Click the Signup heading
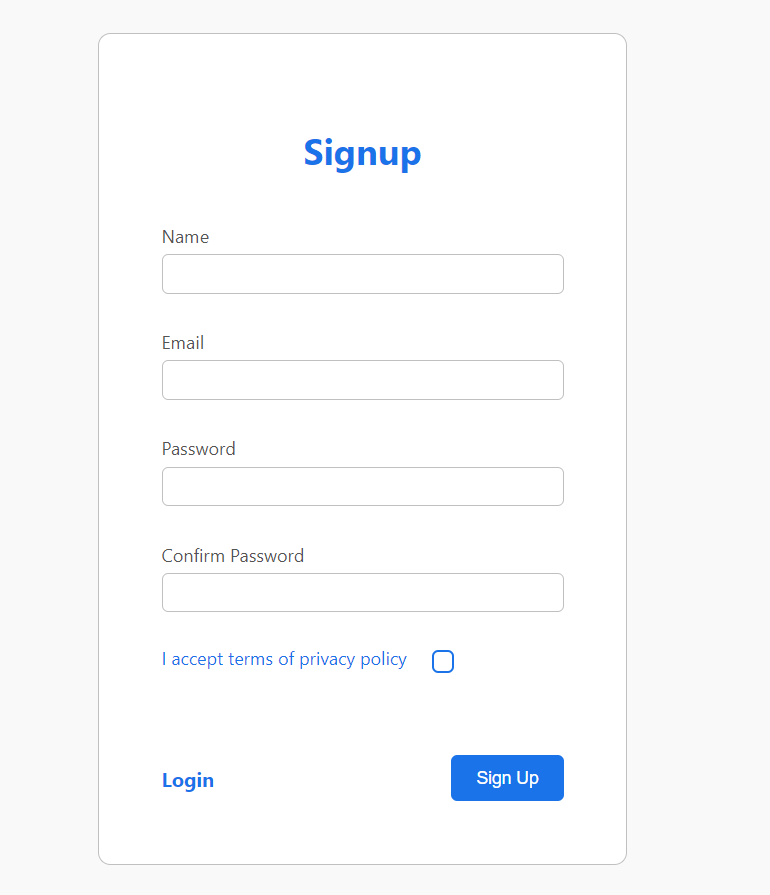 (362, 153)
